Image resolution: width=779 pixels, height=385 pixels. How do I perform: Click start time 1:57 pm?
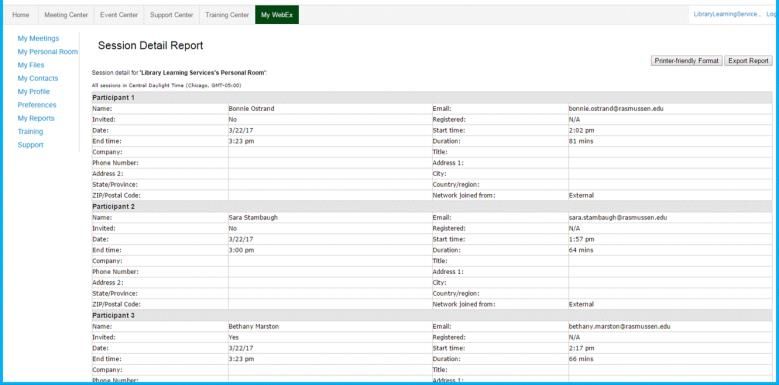(581, 239)
